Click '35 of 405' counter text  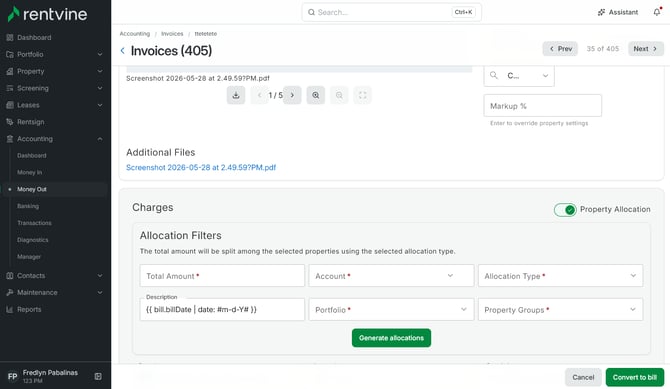(x=602, y=49)
